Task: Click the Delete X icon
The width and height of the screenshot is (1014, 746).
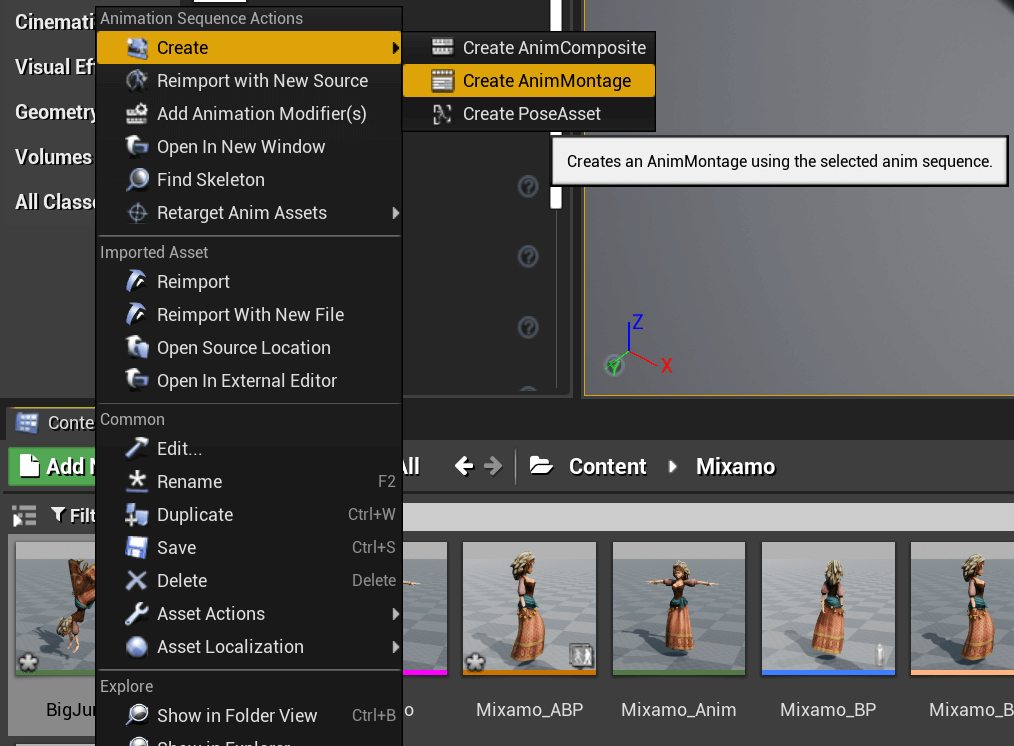Action: (136, 581)
